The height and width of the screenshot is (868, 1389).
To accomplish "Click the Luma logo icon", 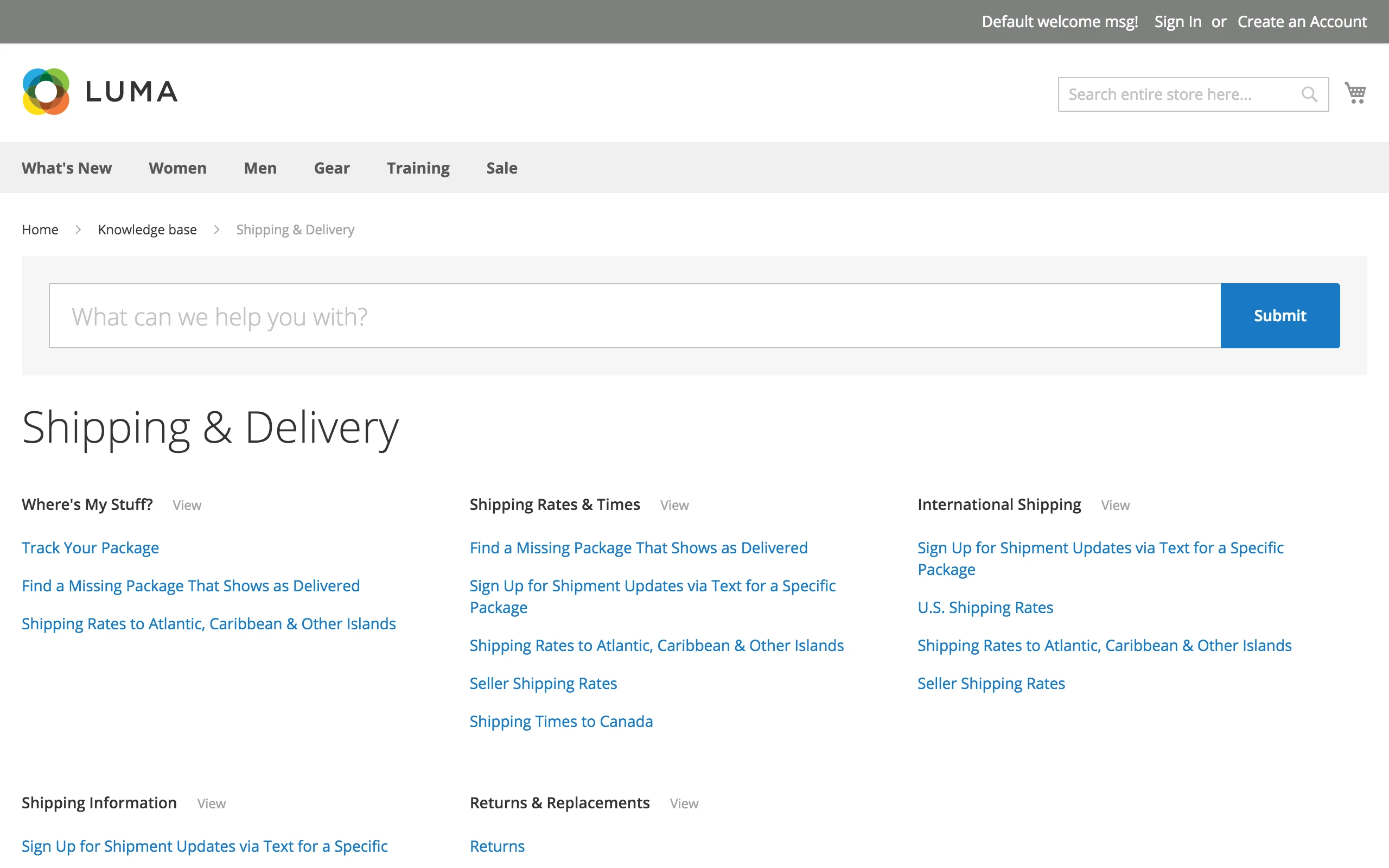I will [x=46, y=92].
